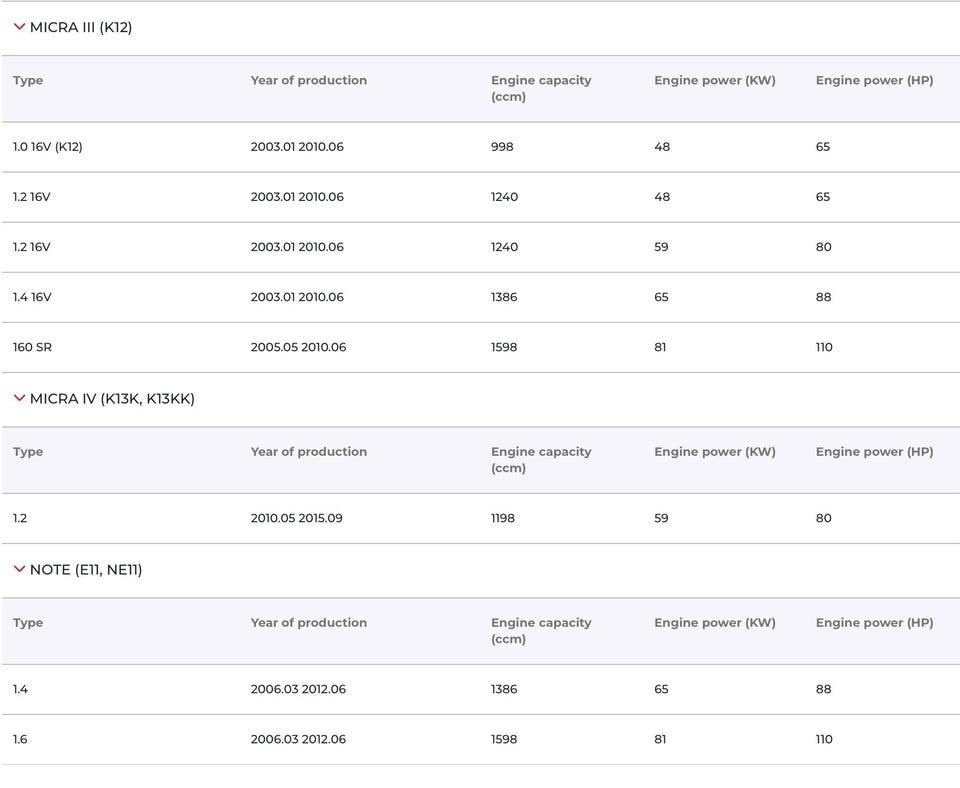The width and height of the screenshot is (960, 788).
Task: Click the 2005.05 2010.06 production year cell
Action: pos(297,347)
